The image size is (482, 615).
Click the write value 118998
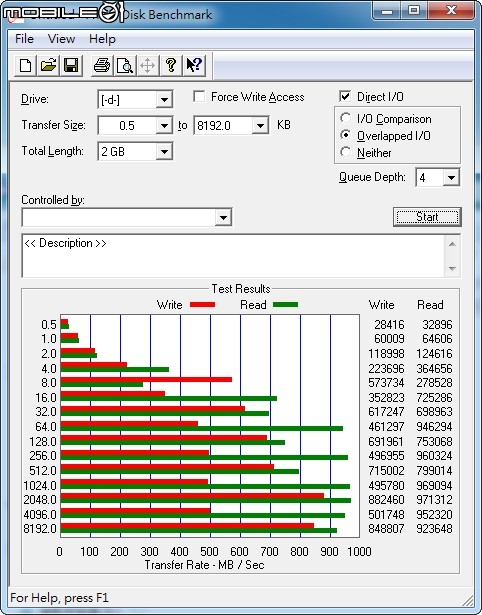tap(386, 353)
